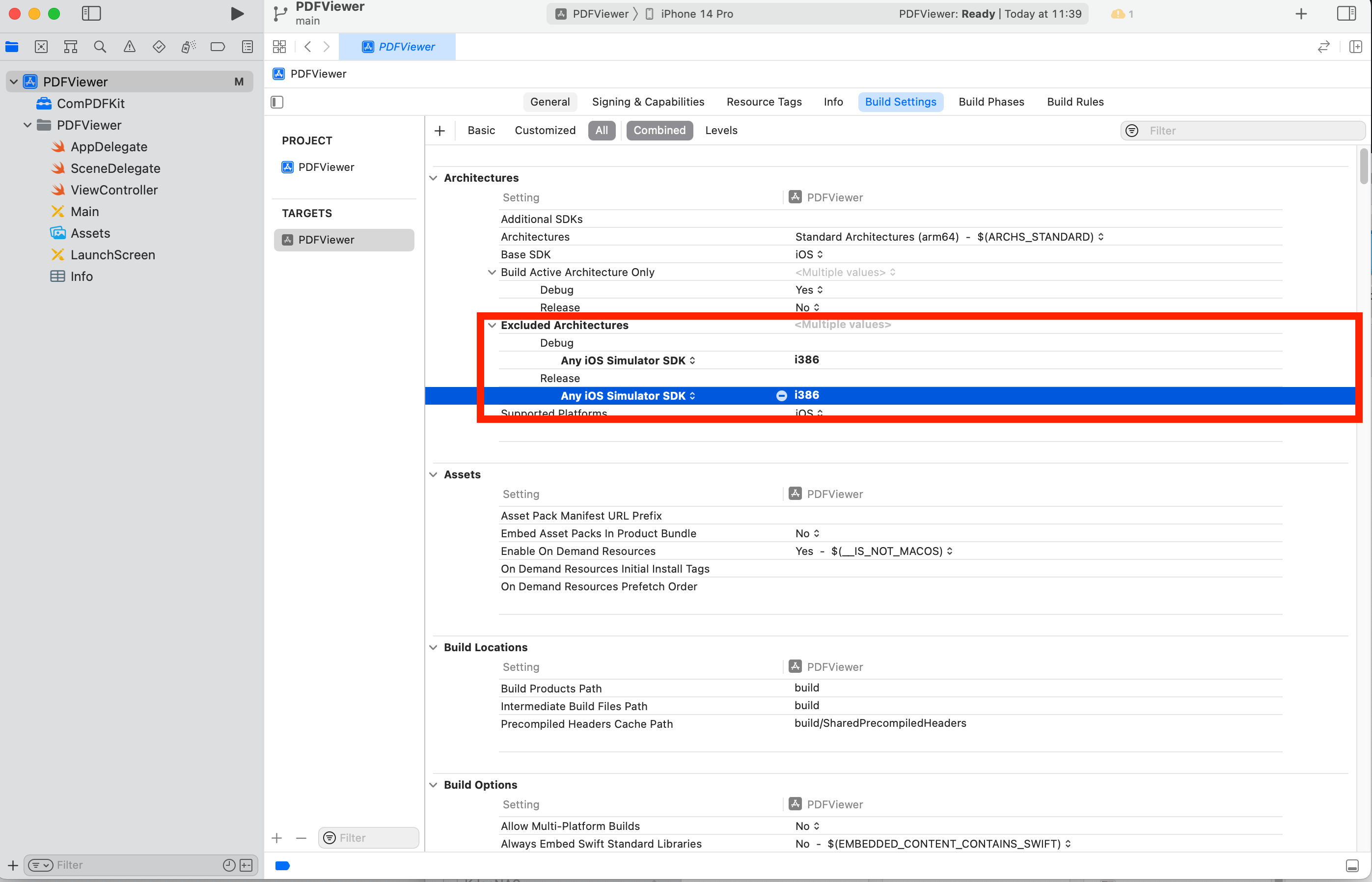Show only Customized build settings
Image resolution: width=1372 pixels, height=882 pixels.
[x=545, y=131]
